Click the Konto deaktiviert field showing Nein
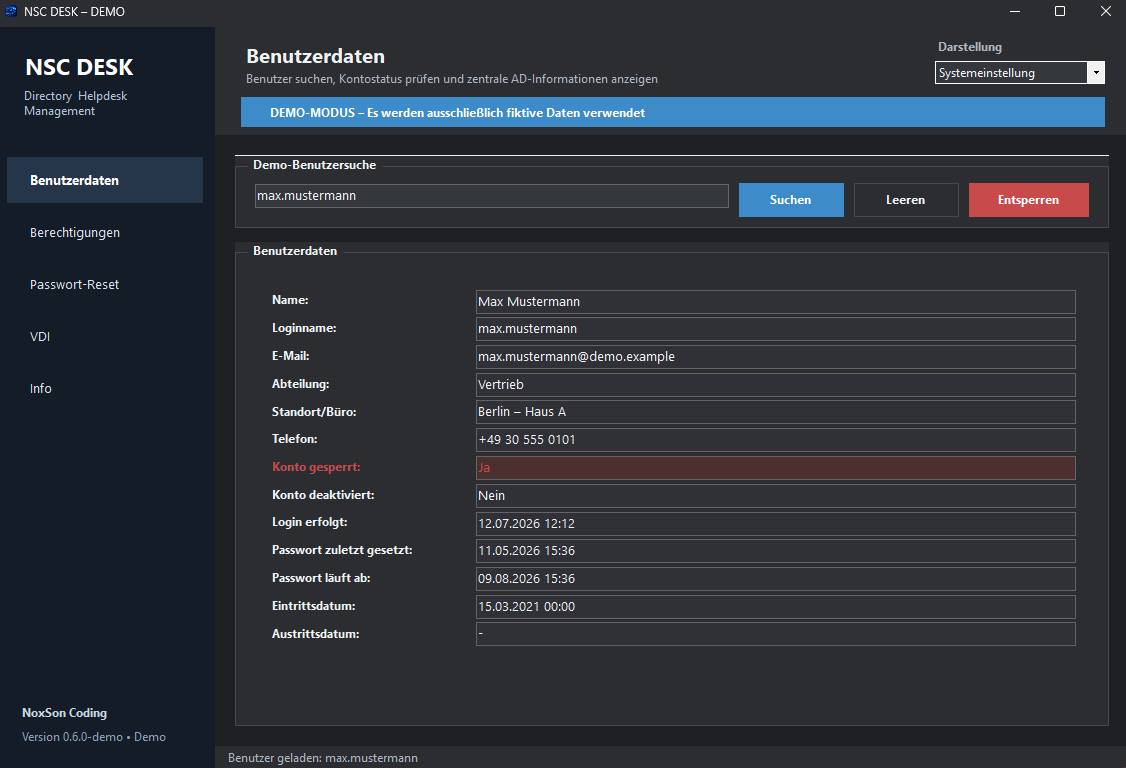This screenshot has width=1126, height=768. tap(776, 496)
